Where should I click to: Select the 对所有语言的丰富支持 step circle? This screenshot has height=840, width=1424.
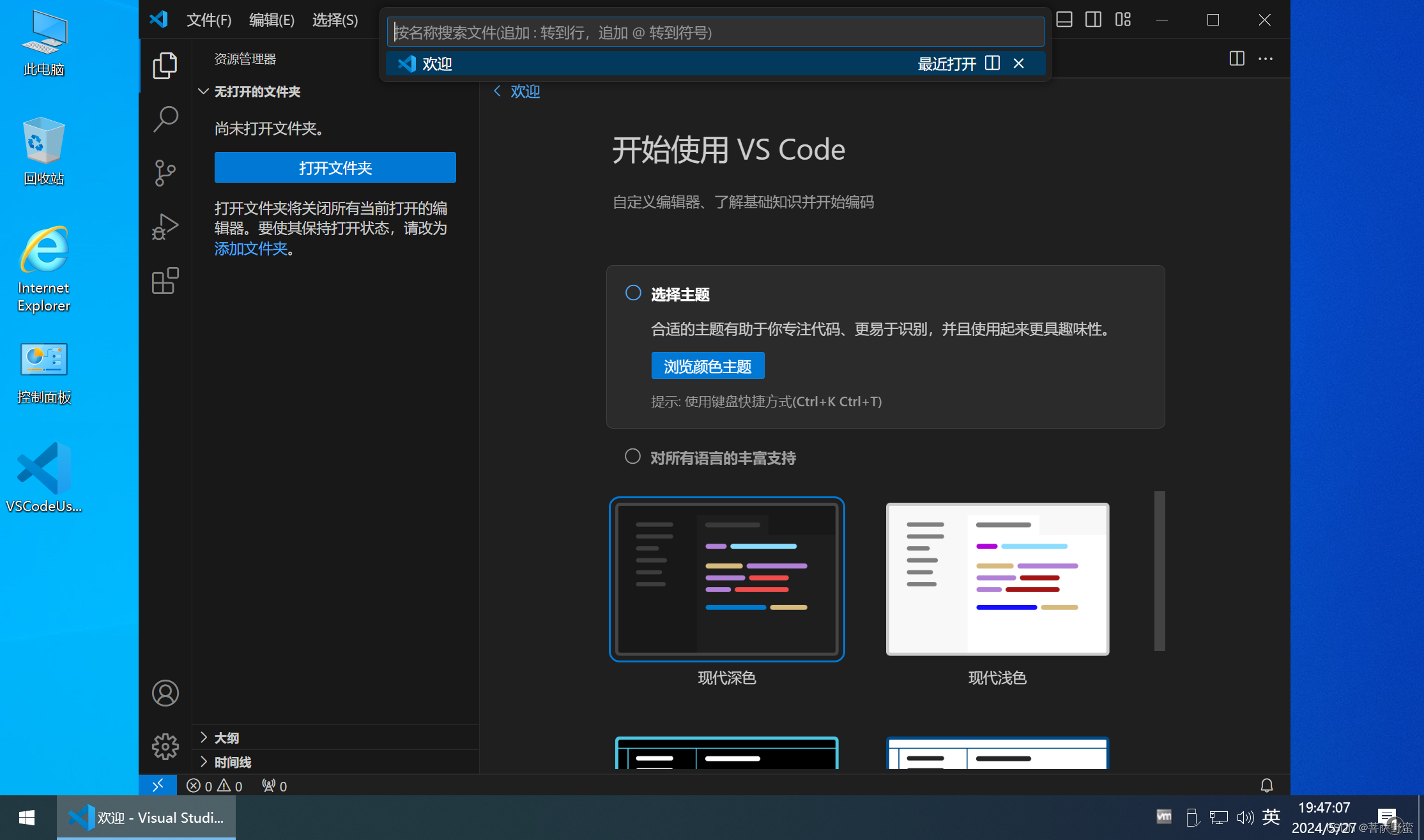[632, 457]
